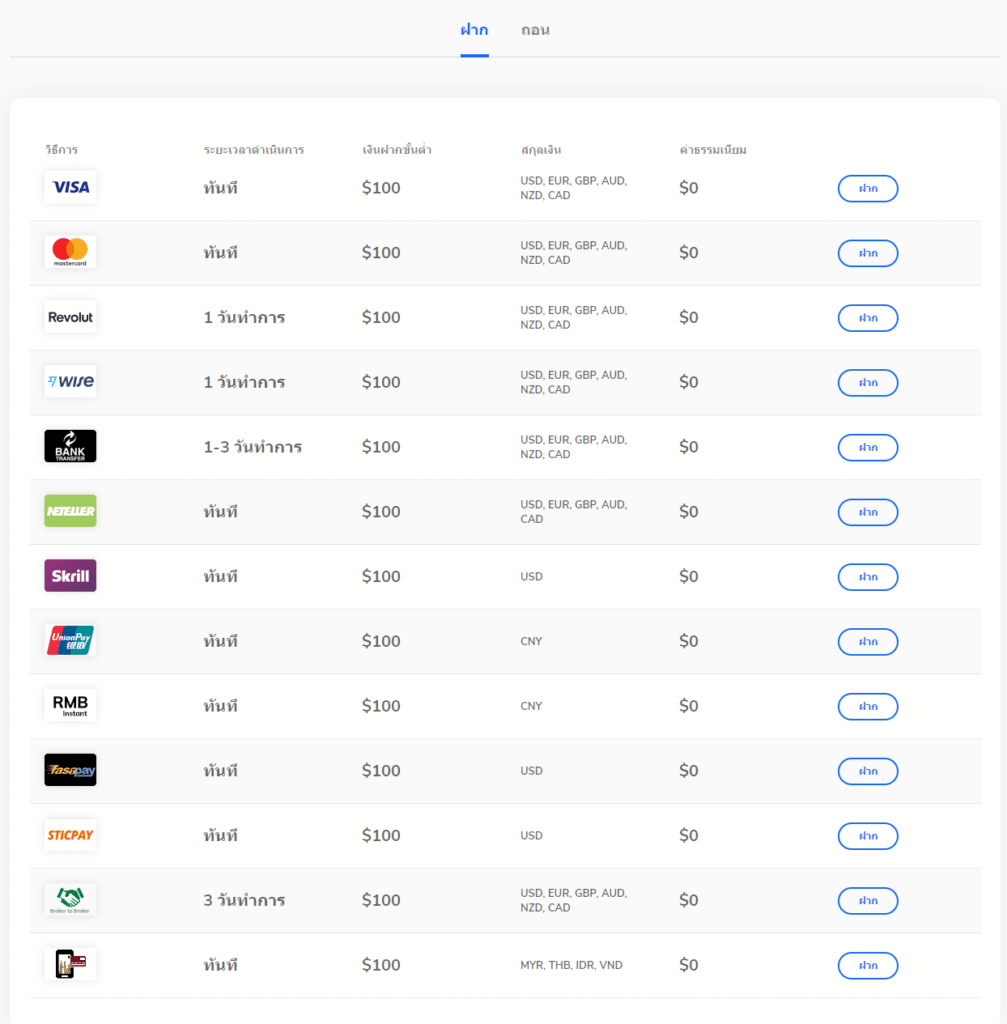Viewport: 1007px width, 1024px height.
Task: Open the ถอน (Withdraw) tab
Action: pyautogui.click(x=535, y=30)
